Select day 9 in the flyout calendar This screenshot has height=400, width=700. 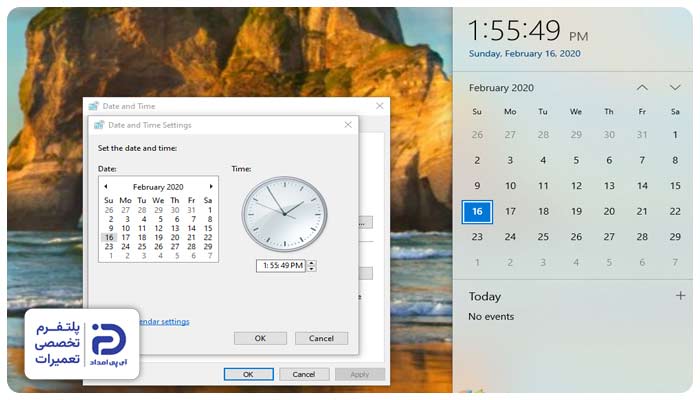pyautogui.click(x=477, y=186)
